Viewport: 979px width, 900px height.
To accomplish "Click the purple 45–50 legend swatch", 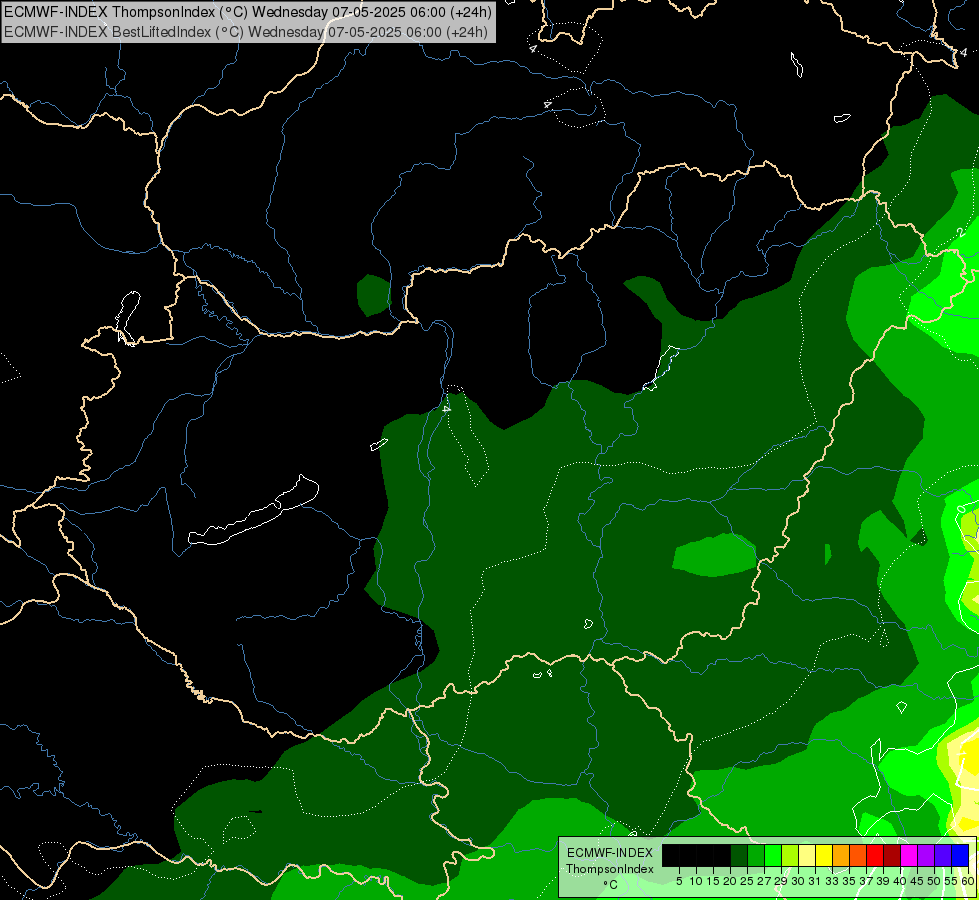I will (x=926, y=855).
